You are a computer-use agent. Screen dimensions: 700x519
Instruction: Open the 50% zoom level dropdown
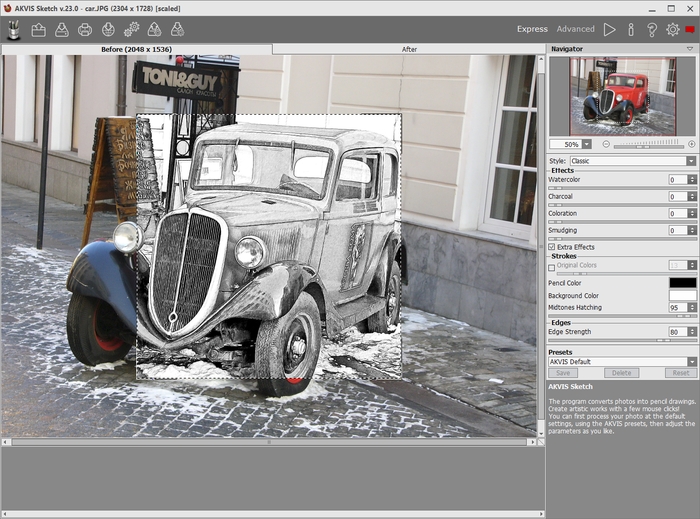587,144
